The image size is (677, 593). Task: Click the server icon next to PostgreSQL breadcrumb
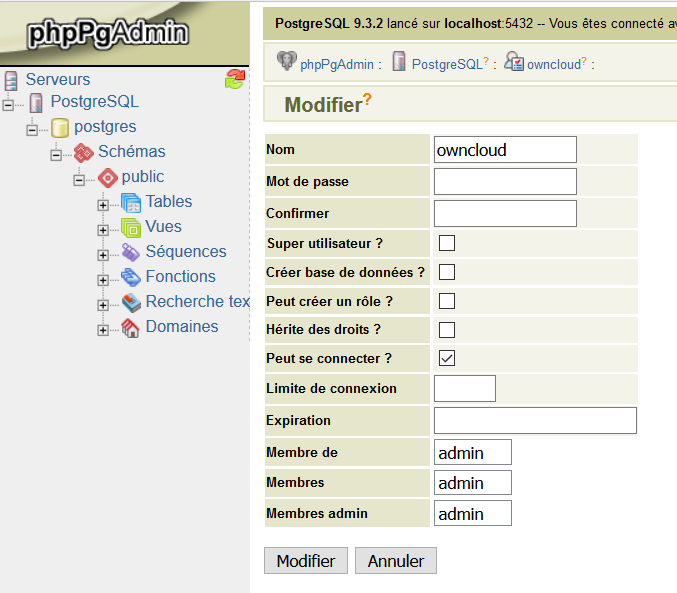pos(399,61)
